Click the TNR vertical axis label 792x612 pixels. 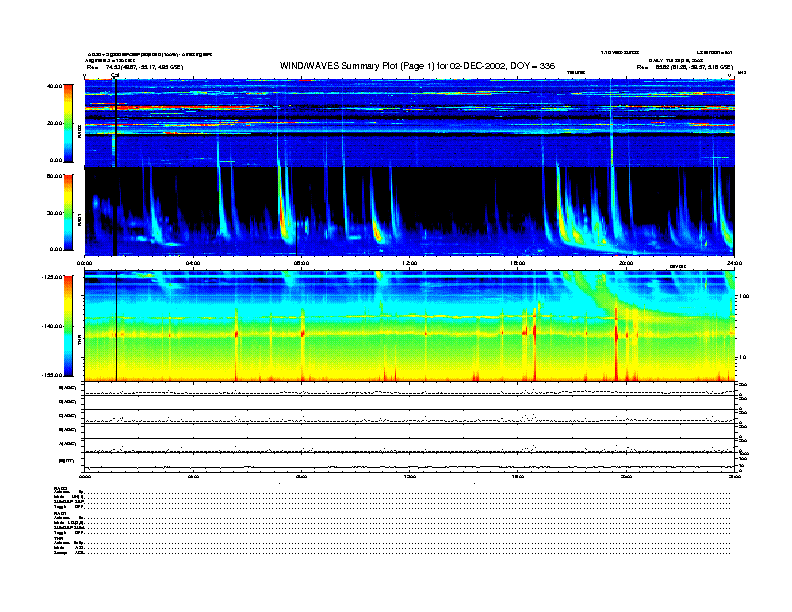79,342
